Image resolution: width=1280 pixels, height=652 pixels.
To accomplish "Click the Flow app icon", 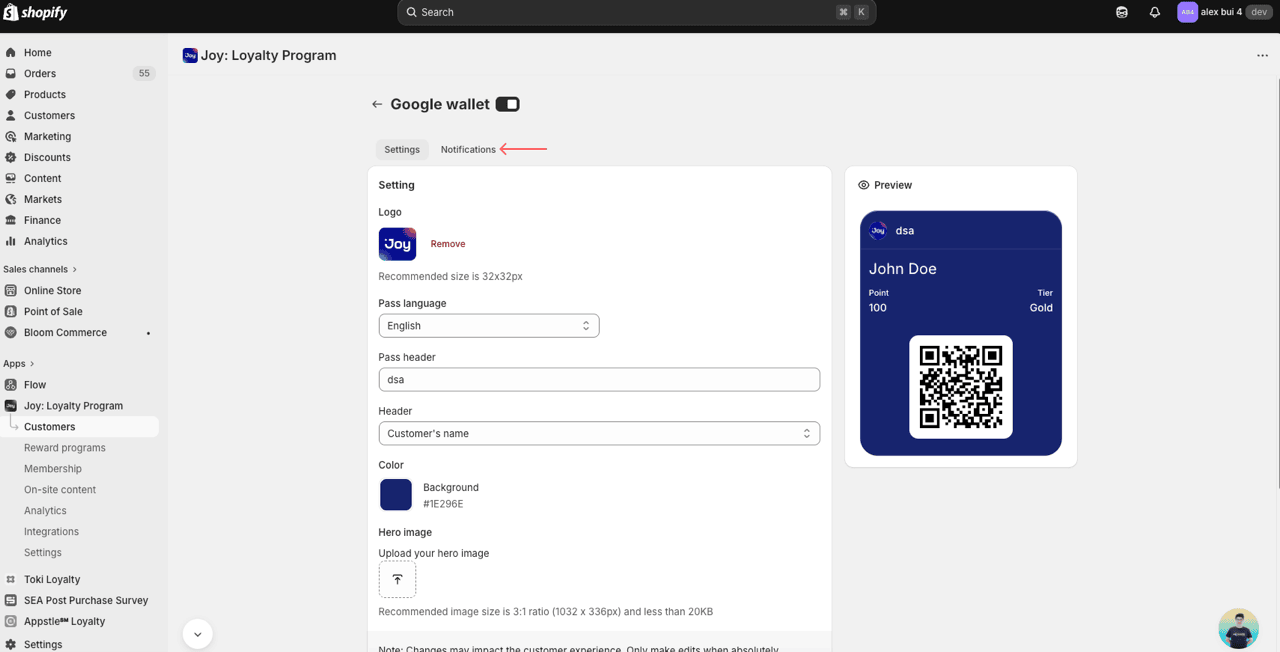I will point(11,385).
